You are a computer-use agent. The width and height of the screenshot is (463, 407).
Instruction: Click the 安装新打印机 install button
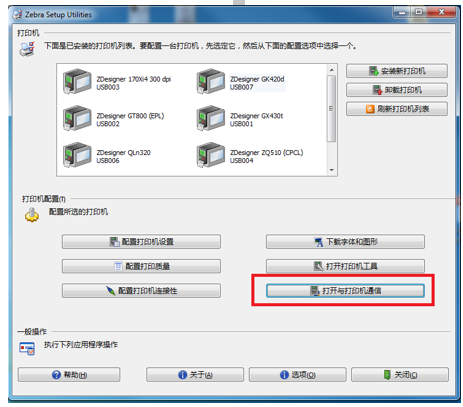pos(397,71)
